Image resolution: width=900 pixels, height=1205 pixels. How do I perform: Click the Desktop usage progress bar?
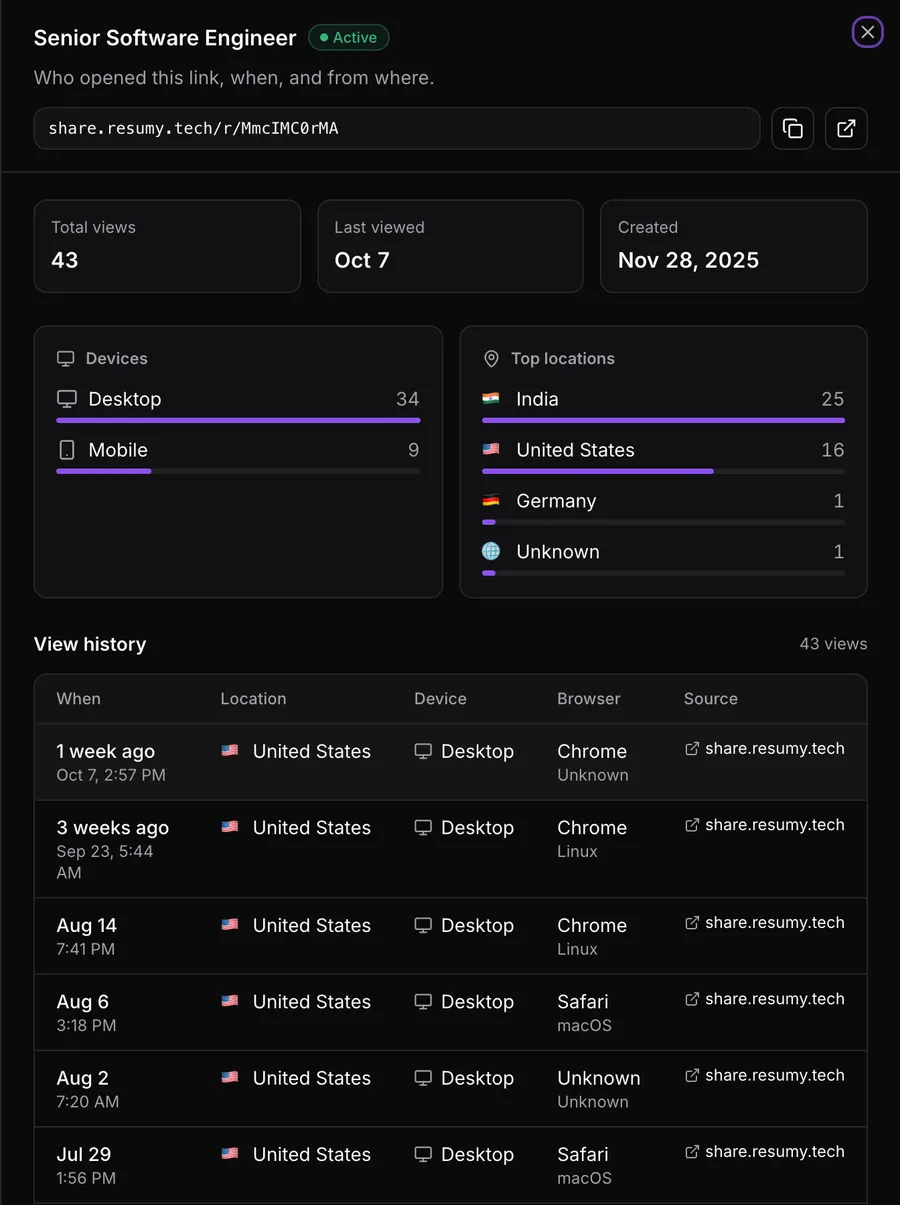238,421
